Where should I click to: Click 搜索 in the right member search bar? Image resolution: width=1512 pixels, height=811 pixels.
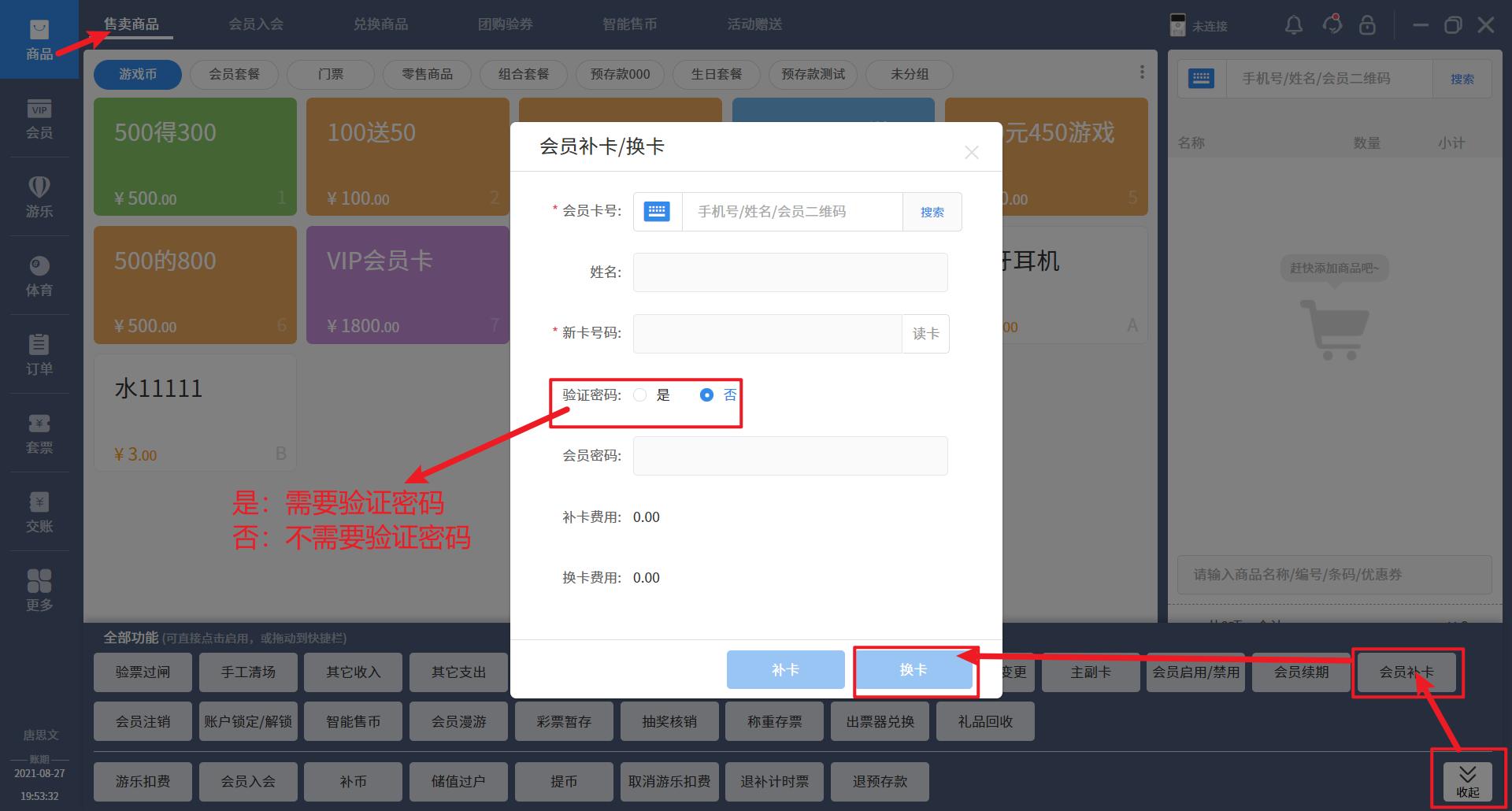1462,79
